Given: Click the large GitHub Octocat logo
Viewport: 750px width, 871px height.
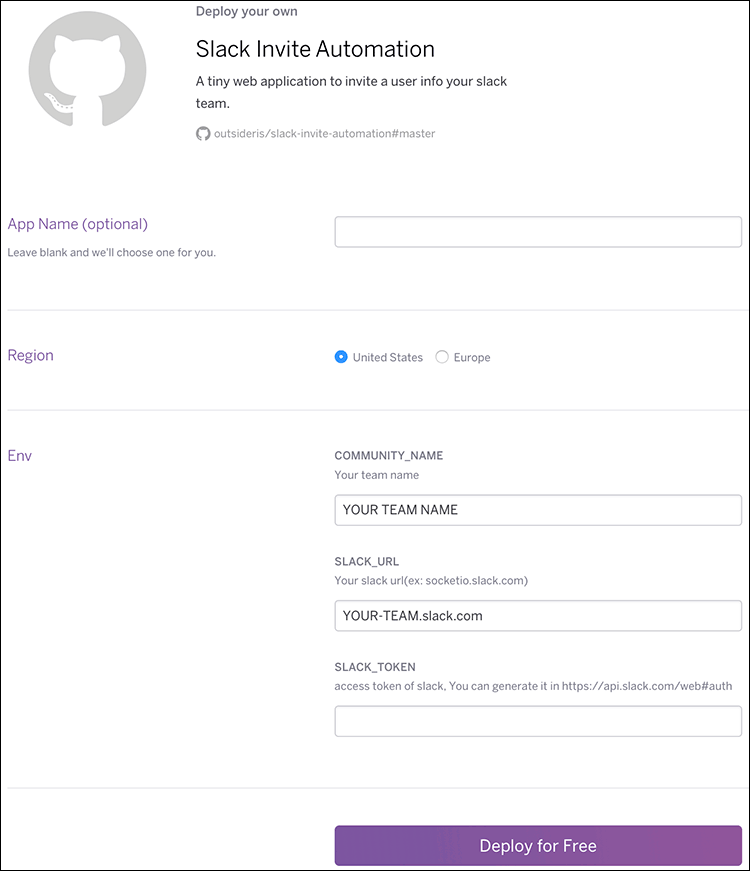Looking at the screenshot, I should (87, 69).
